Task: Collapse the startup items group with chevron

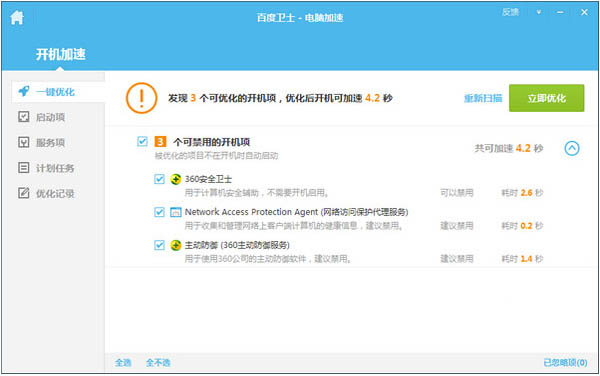Action: coord(572,148)
